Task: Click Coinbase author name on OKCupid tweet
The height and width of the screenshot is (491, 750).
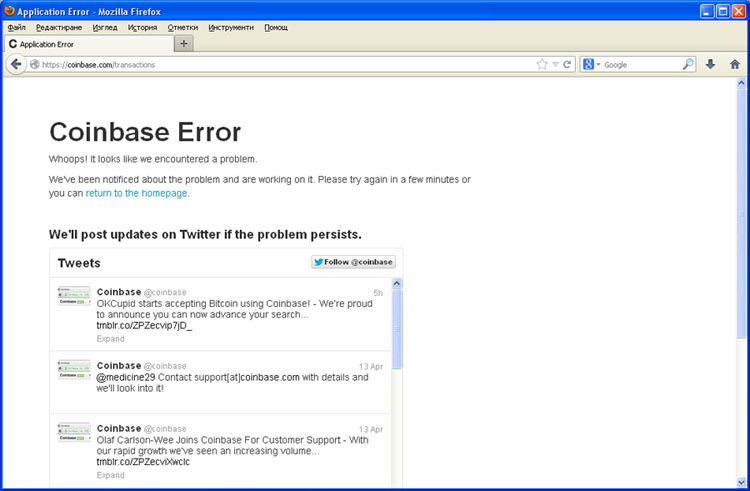Action: [119, 292]
